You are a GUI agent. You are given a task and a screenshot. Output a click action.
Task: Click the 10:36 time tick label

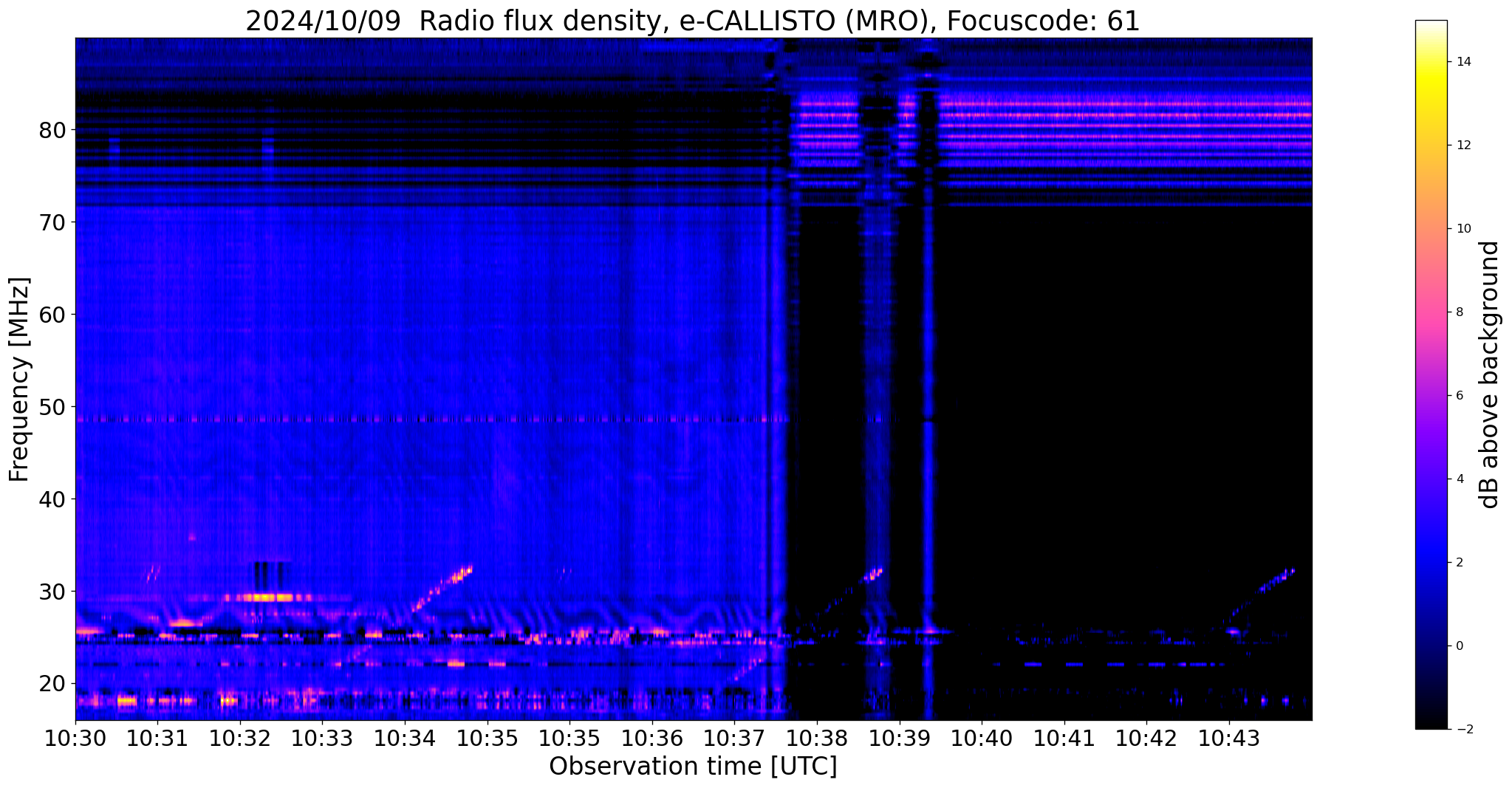click(x=652, y=739)
